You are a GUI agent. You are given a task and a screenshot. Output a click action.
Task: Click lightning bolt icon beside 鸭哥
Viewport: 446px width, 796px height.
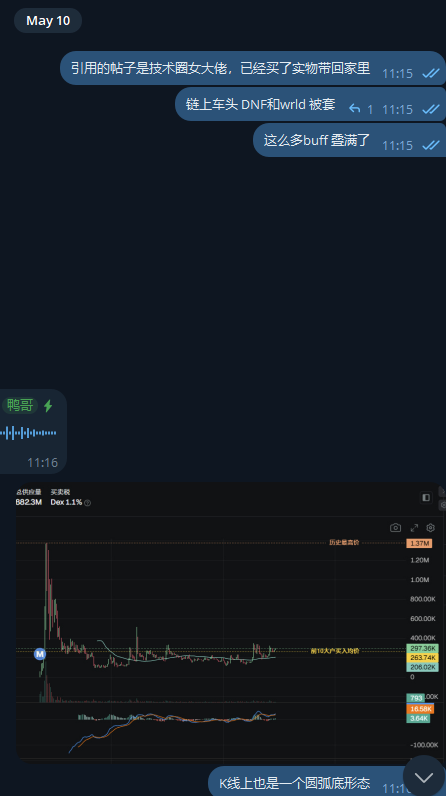tap(48, 406)
